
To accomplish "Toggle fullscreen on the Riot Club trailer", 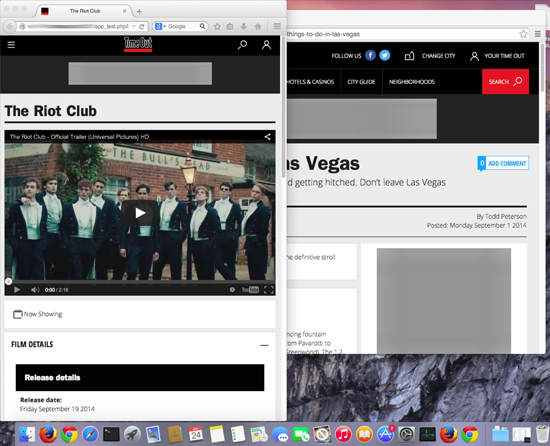I will pyautogui.click(x=269, y=290).
